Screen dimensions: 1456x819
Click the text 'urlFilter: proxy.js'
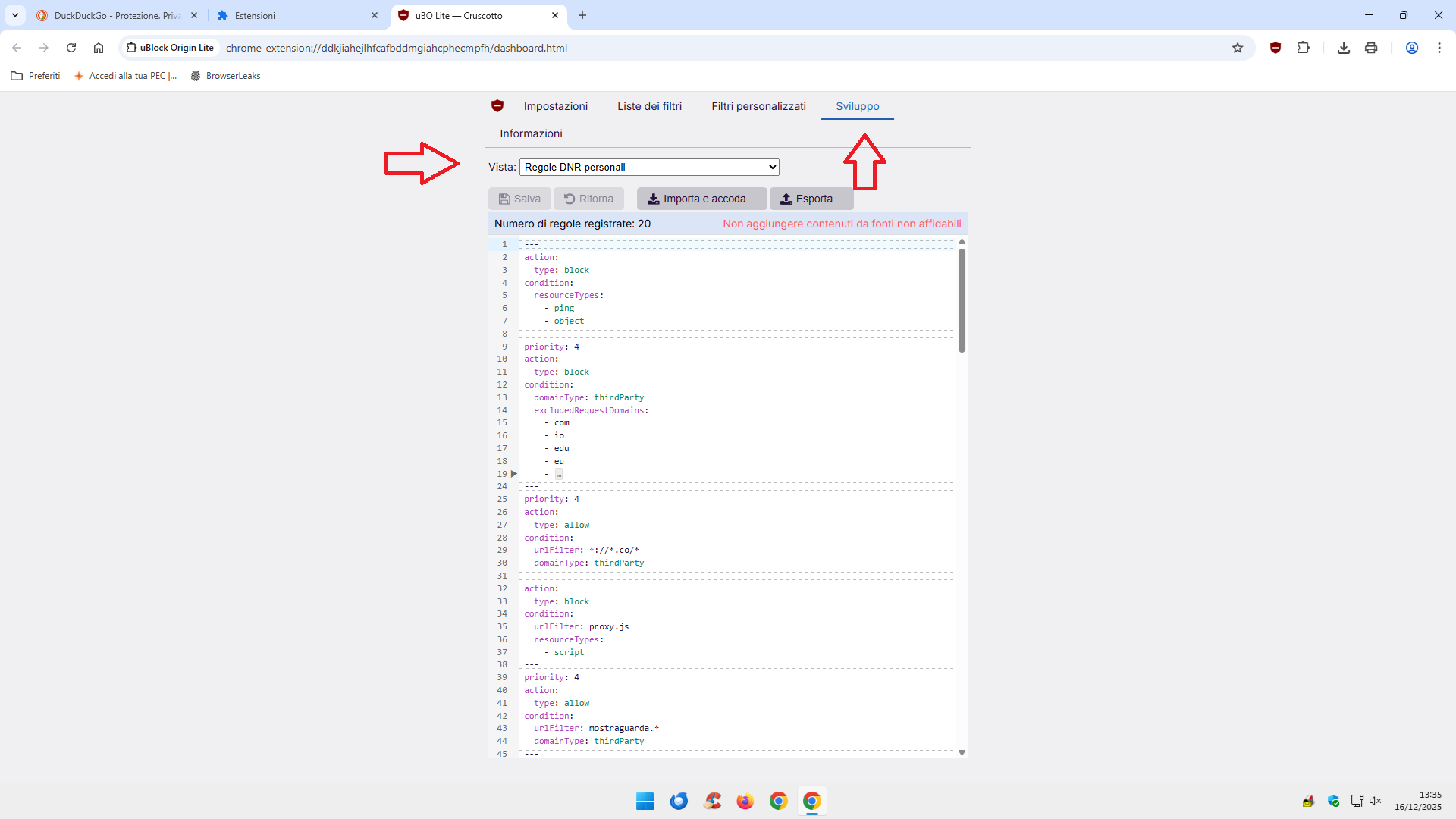pyautogui.click(x=581, y=626)
